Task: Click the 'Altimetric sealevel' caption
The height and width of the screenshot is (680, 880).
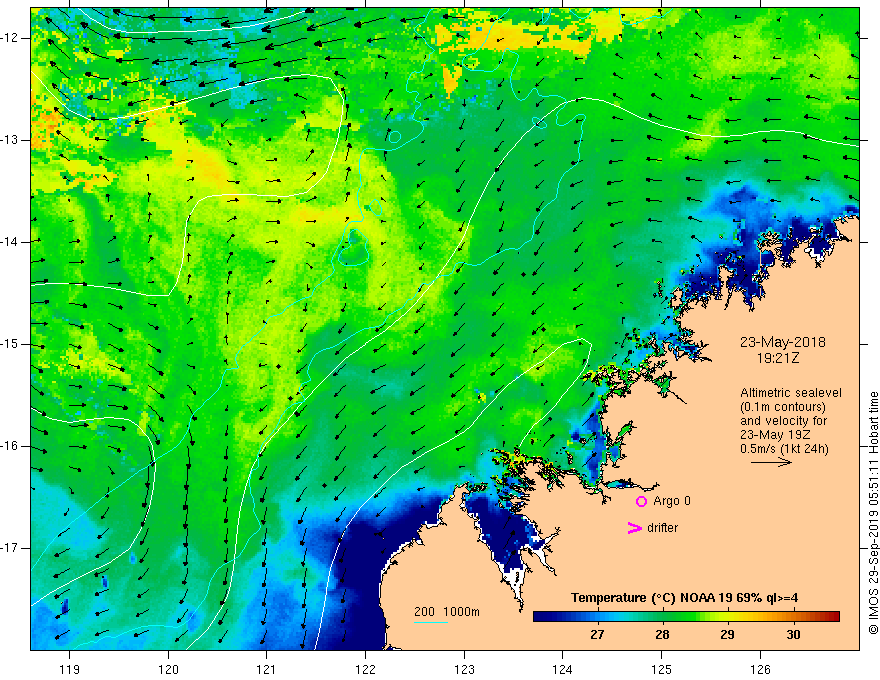Action: coord(791,393)
